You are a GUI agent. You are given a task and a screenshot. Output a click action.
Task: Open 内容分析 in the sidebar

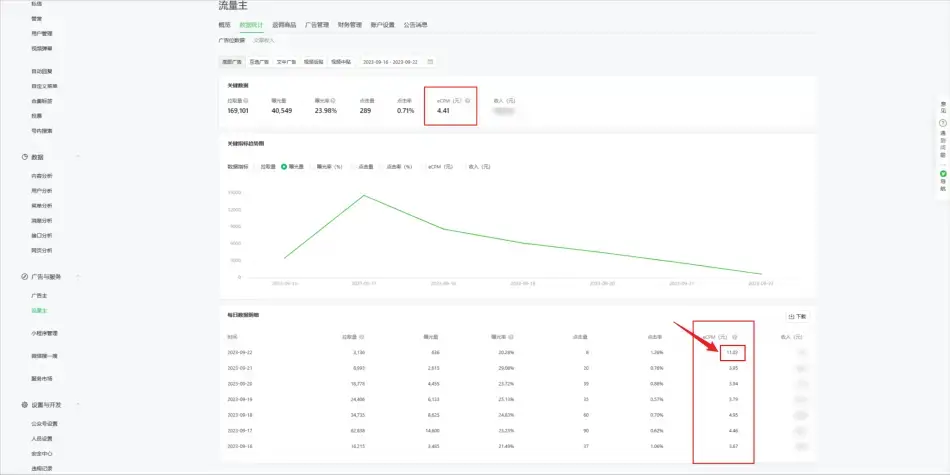[42, 176]
